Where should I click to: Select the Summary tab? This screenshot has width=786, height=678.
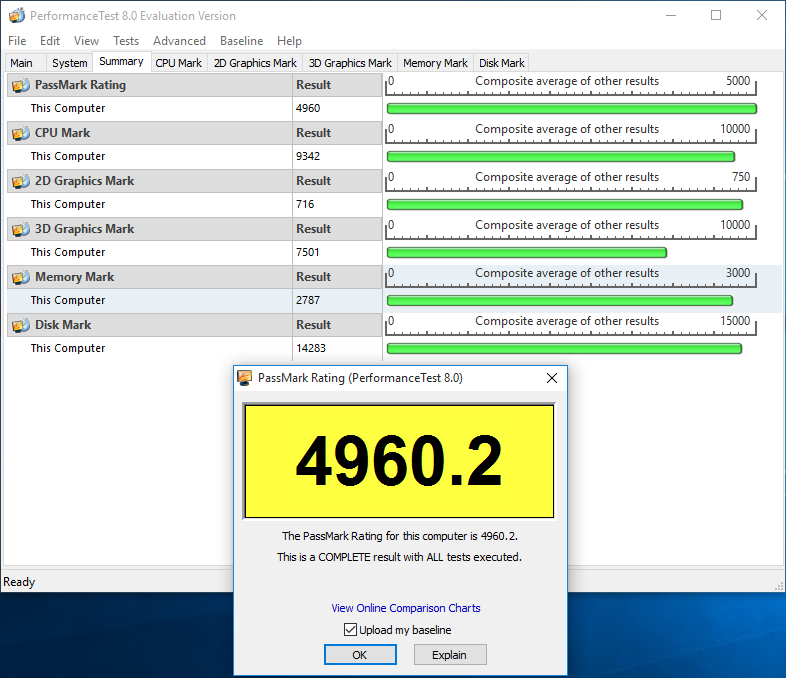[x=121, y=62]
